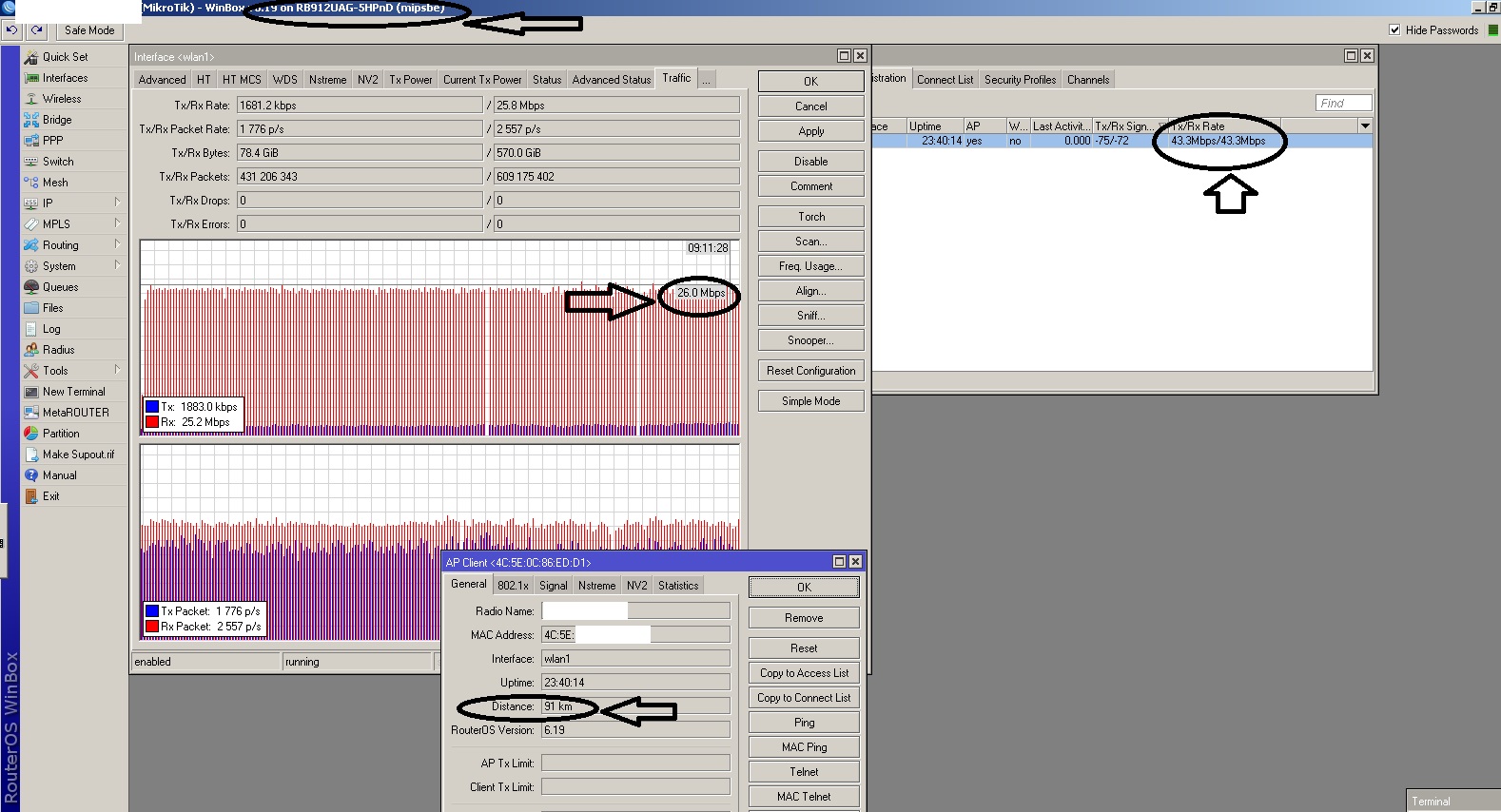Viewport: 1501px width, 812px height.
Task: Open Freq. Usage...
Action: [810, 266]
